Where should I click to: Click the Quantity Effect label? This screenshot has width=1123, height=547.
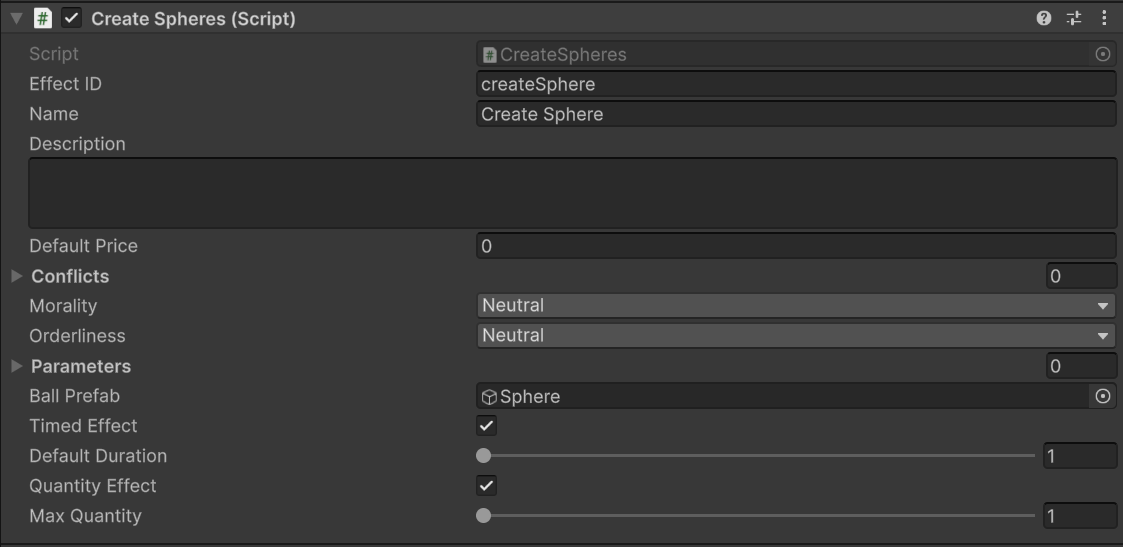point(92,486)
